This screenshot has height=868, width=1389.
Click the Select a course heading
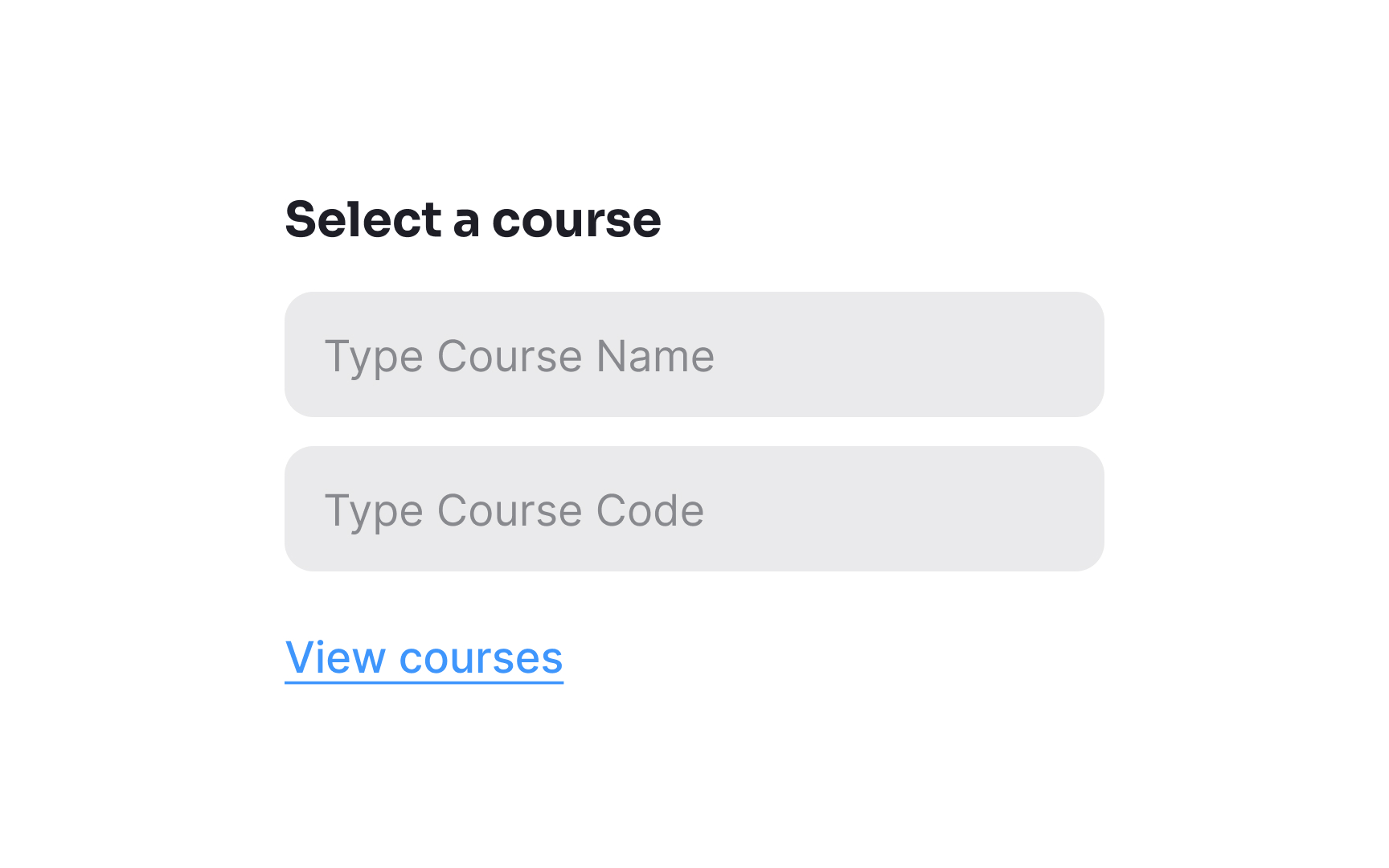click(x=473, y=219)
